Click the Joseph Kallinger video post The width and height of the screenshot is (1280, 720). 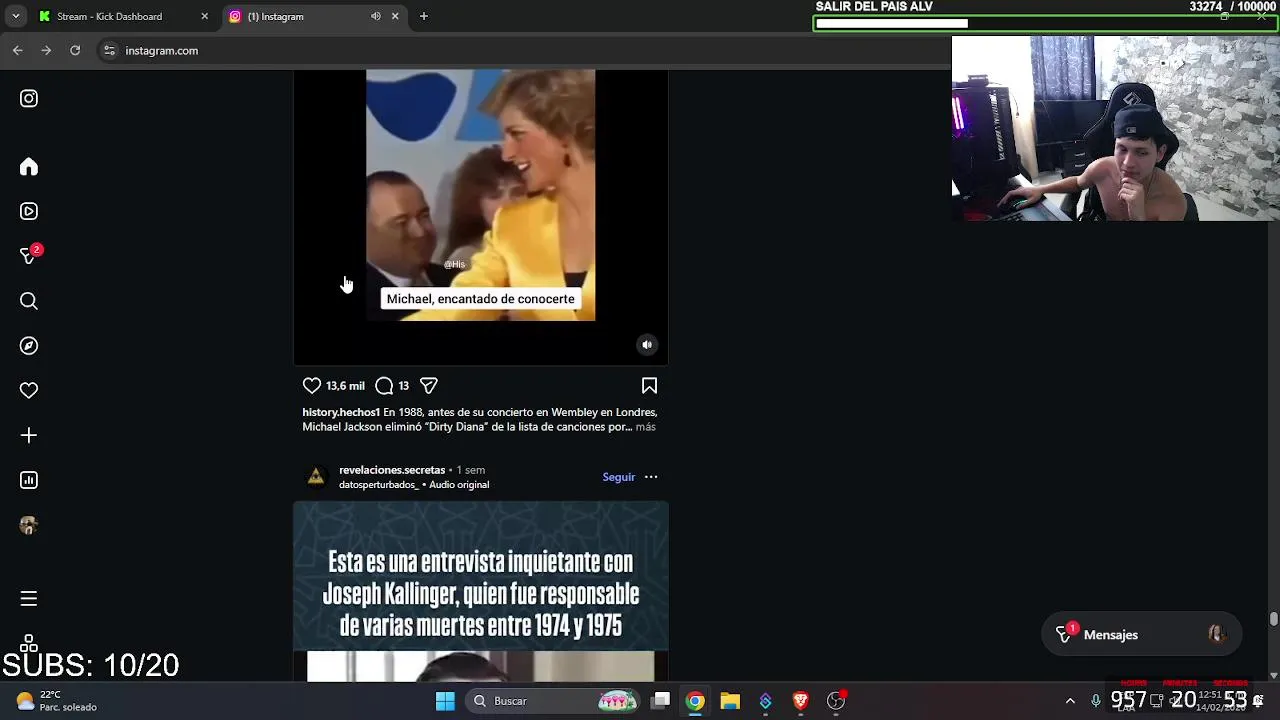[481, 591]
